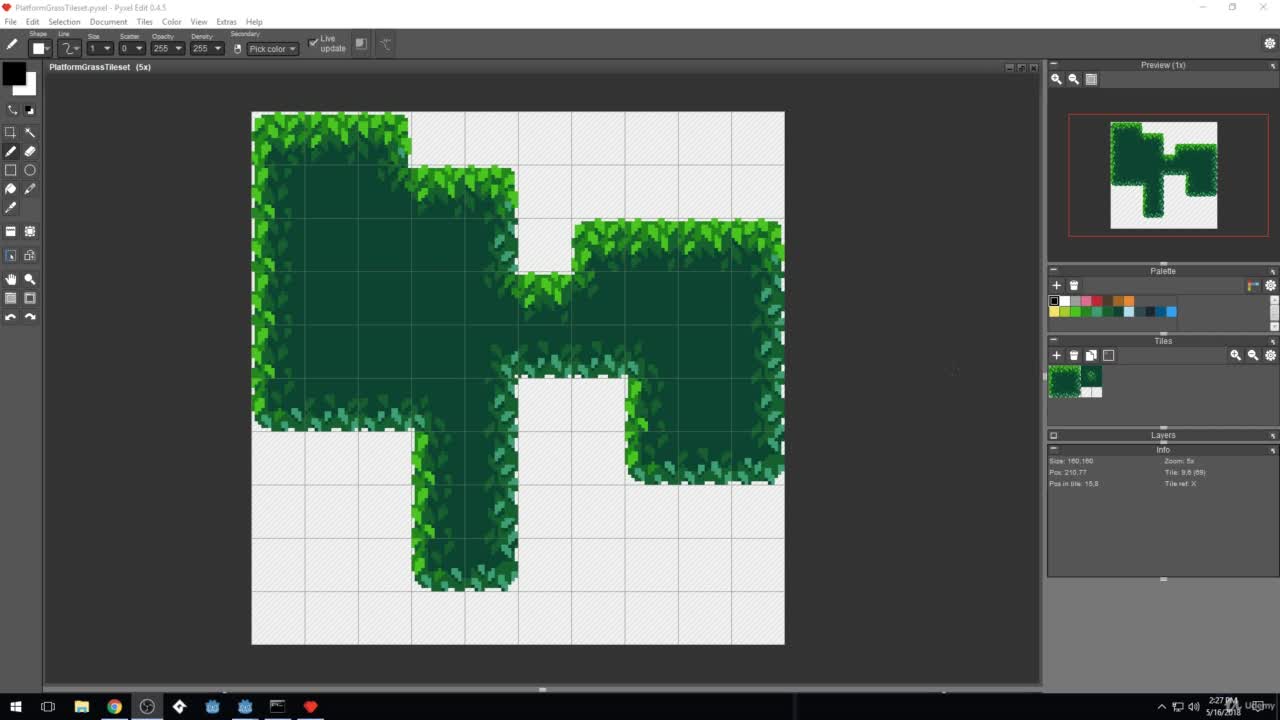Zoom out the Preview panel

[1074, 79]
